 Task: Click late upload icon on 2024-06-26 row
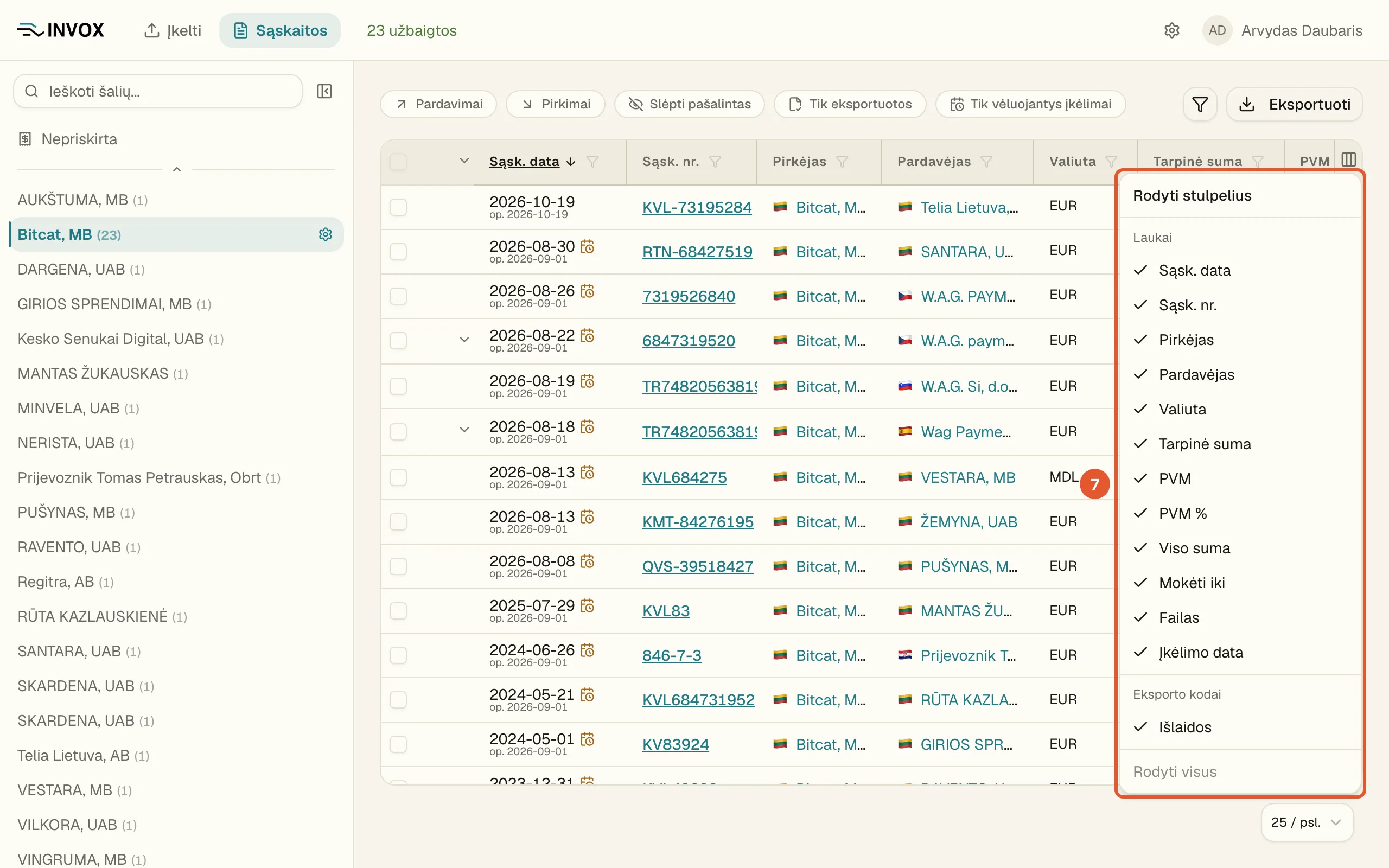pos(587,650)
